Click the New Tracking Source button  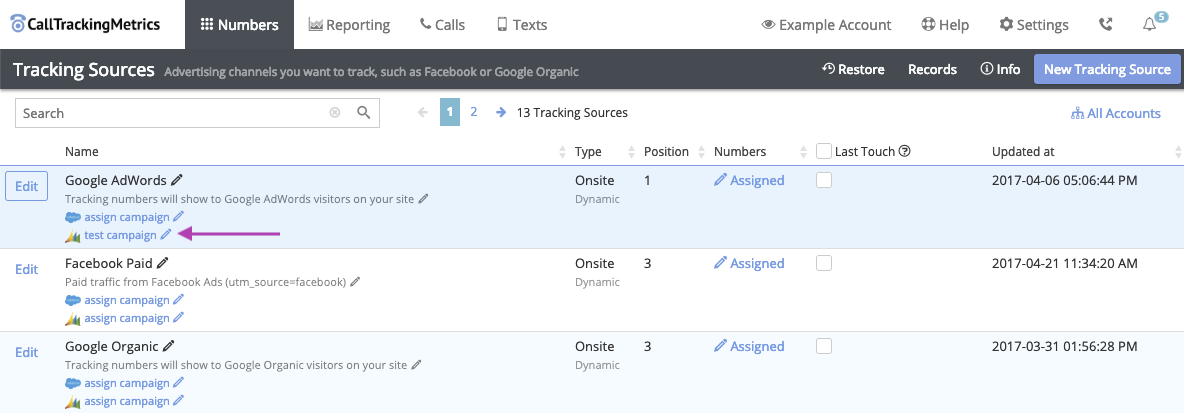click(x=1106, y=69)
